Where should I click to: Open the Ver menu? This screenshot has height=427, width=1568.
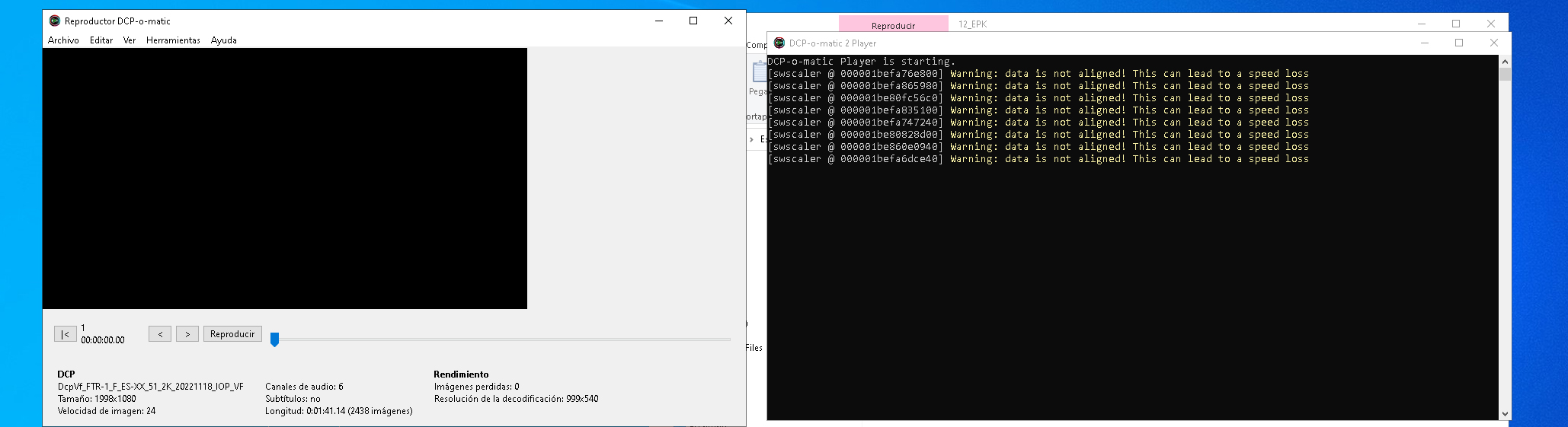pos(130,40)
